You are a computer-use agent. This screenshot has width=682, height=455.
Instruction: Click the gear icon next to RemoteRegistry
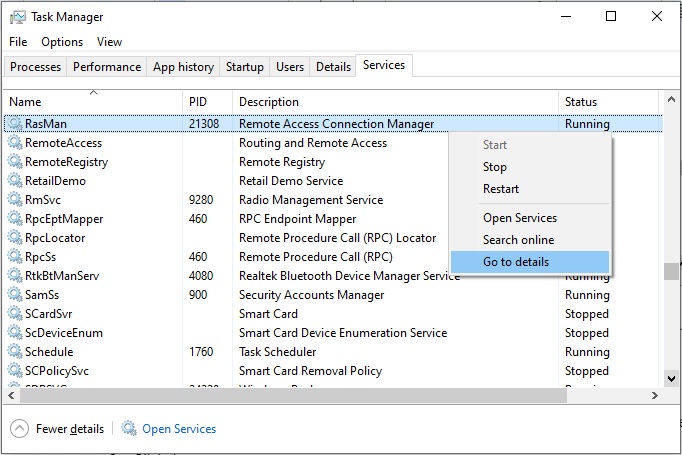coord(15,161)
